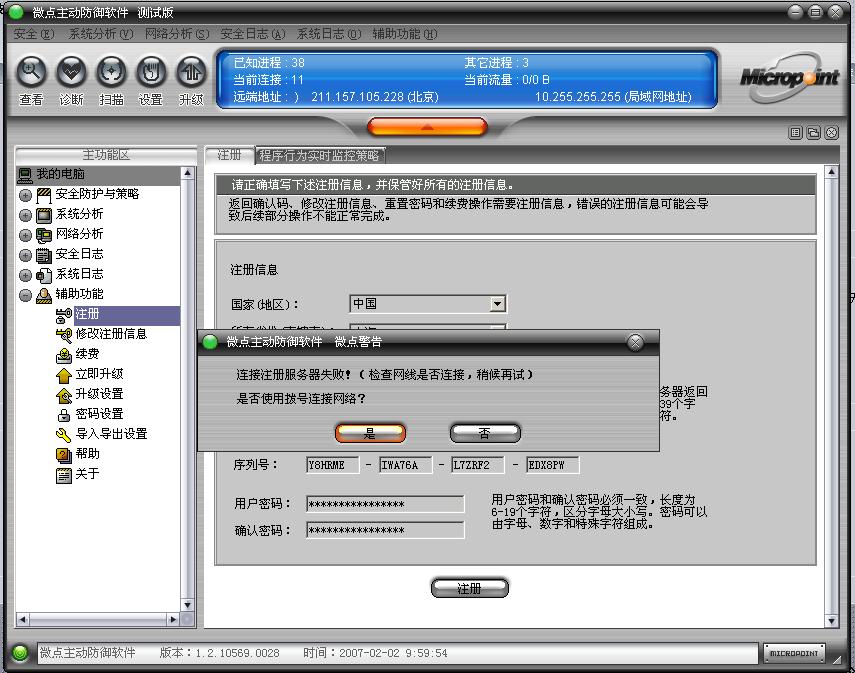The width and height of the screenshot is (855, 673).
Task: Click the 修改注册信息 key icon
Action: [64, 334]
